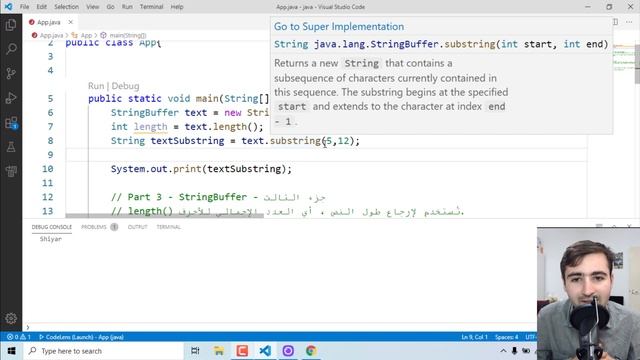The image size is (640, 360).
Task: Click the VS Code logo menu icon
Action: point(8,7)
